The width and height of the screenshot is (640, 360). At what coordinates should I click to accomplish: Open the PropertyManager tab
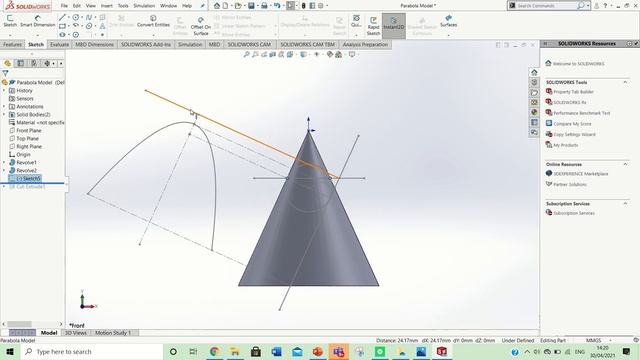20,63
